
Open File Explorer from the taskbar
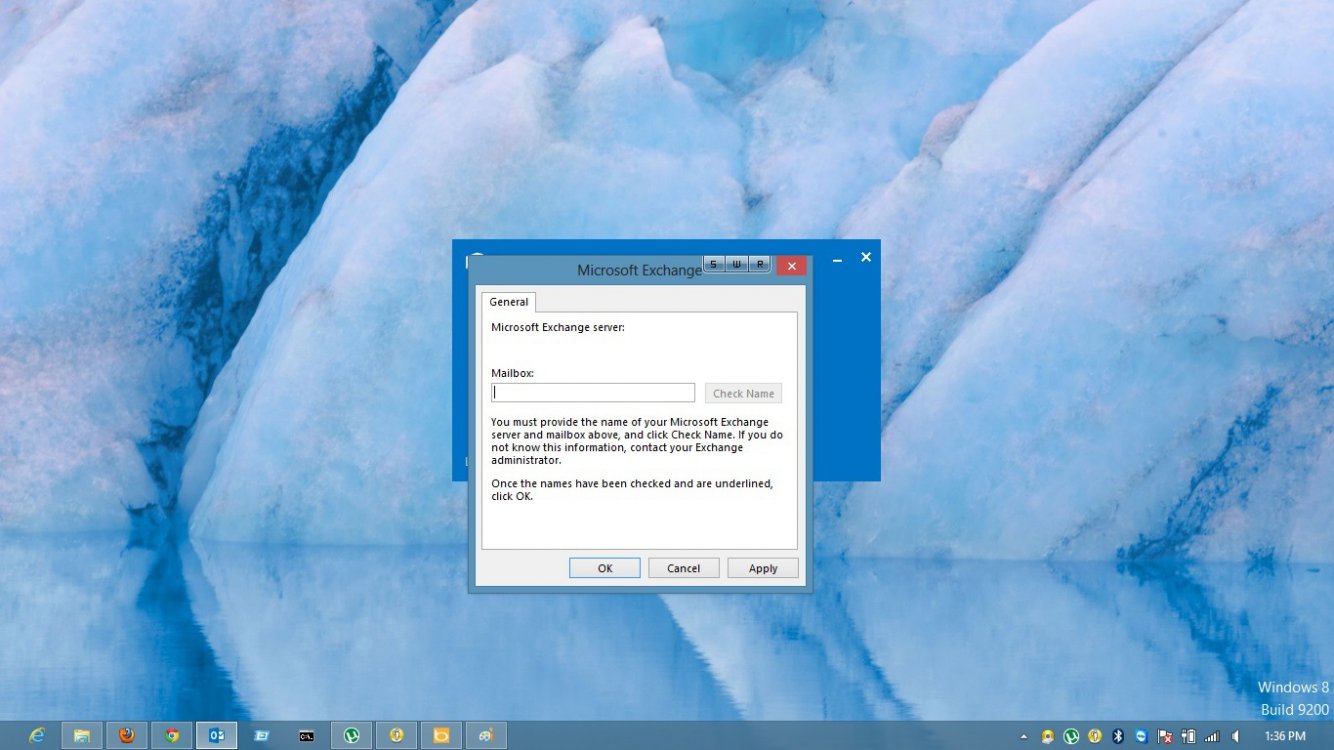point(82,735)
